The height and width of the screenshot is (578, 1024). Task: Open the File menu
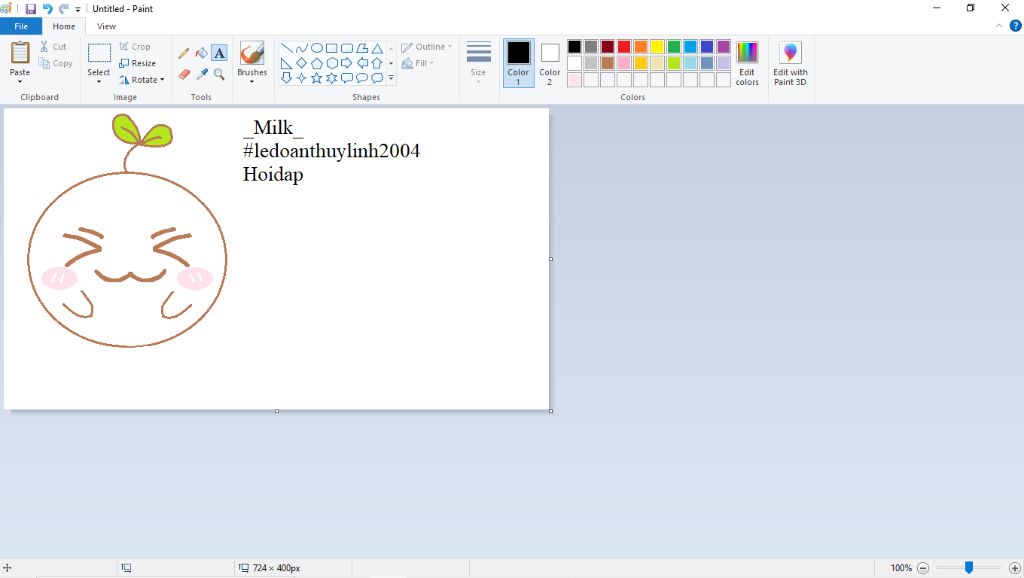click(x=21, y=26)
